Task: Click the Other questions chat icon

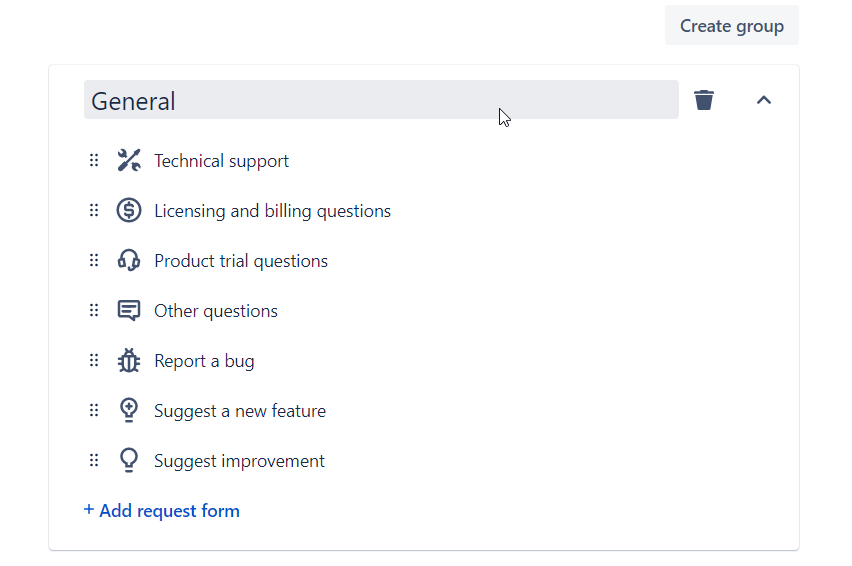Action: click(129, 311)
